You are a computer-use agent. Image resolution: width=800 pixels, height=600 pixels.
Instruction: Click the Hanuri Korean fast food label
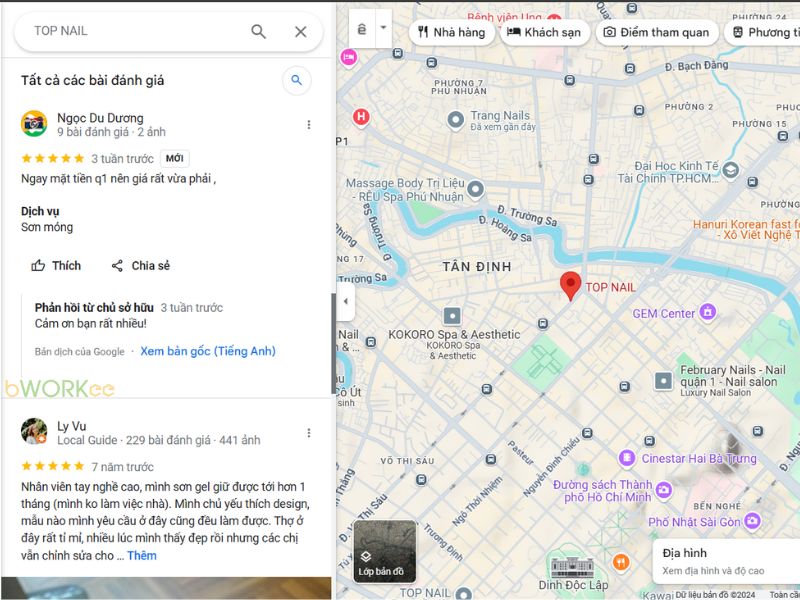point(746,230)
